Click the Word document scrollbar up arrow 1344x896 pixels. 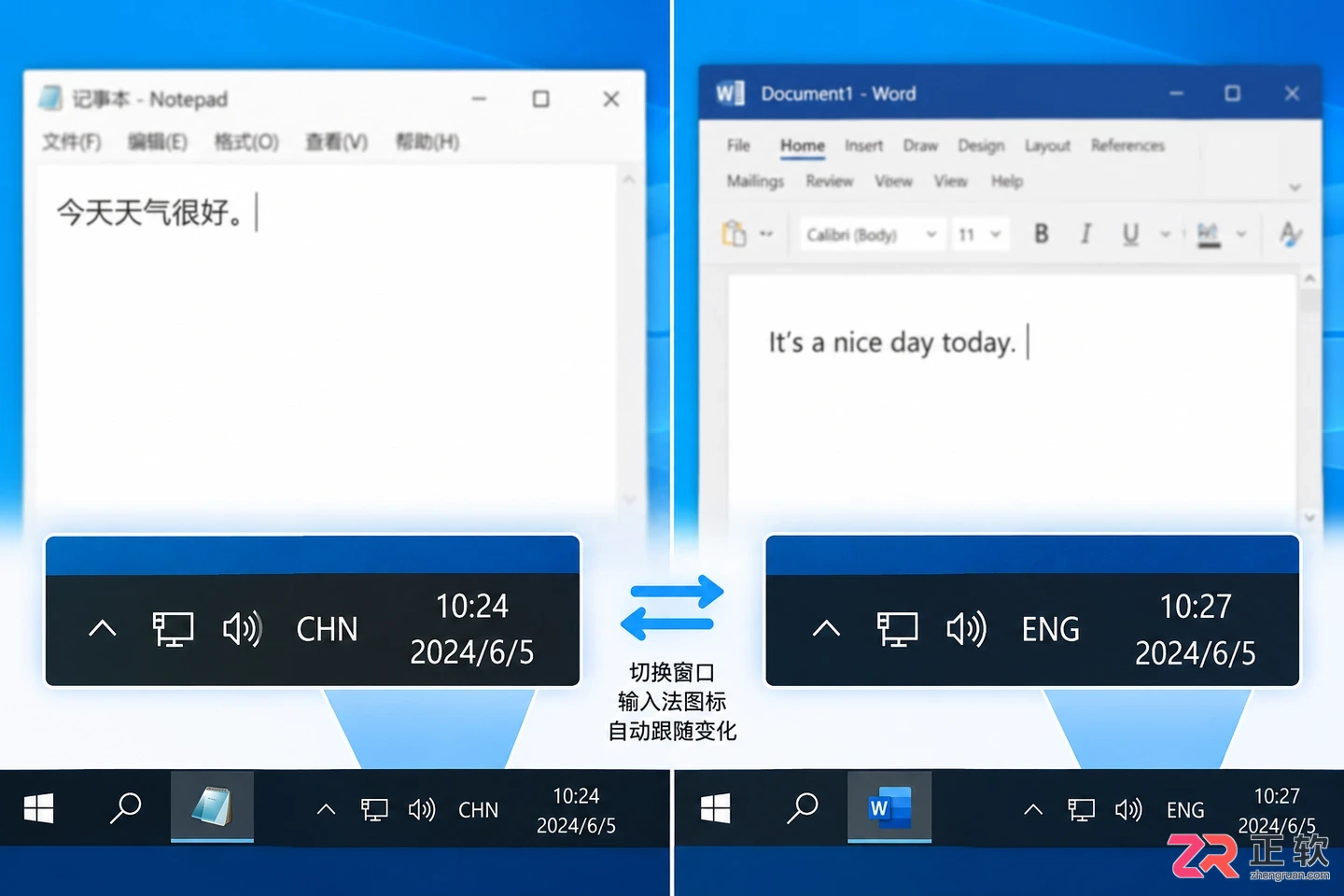pos(1309,278)
